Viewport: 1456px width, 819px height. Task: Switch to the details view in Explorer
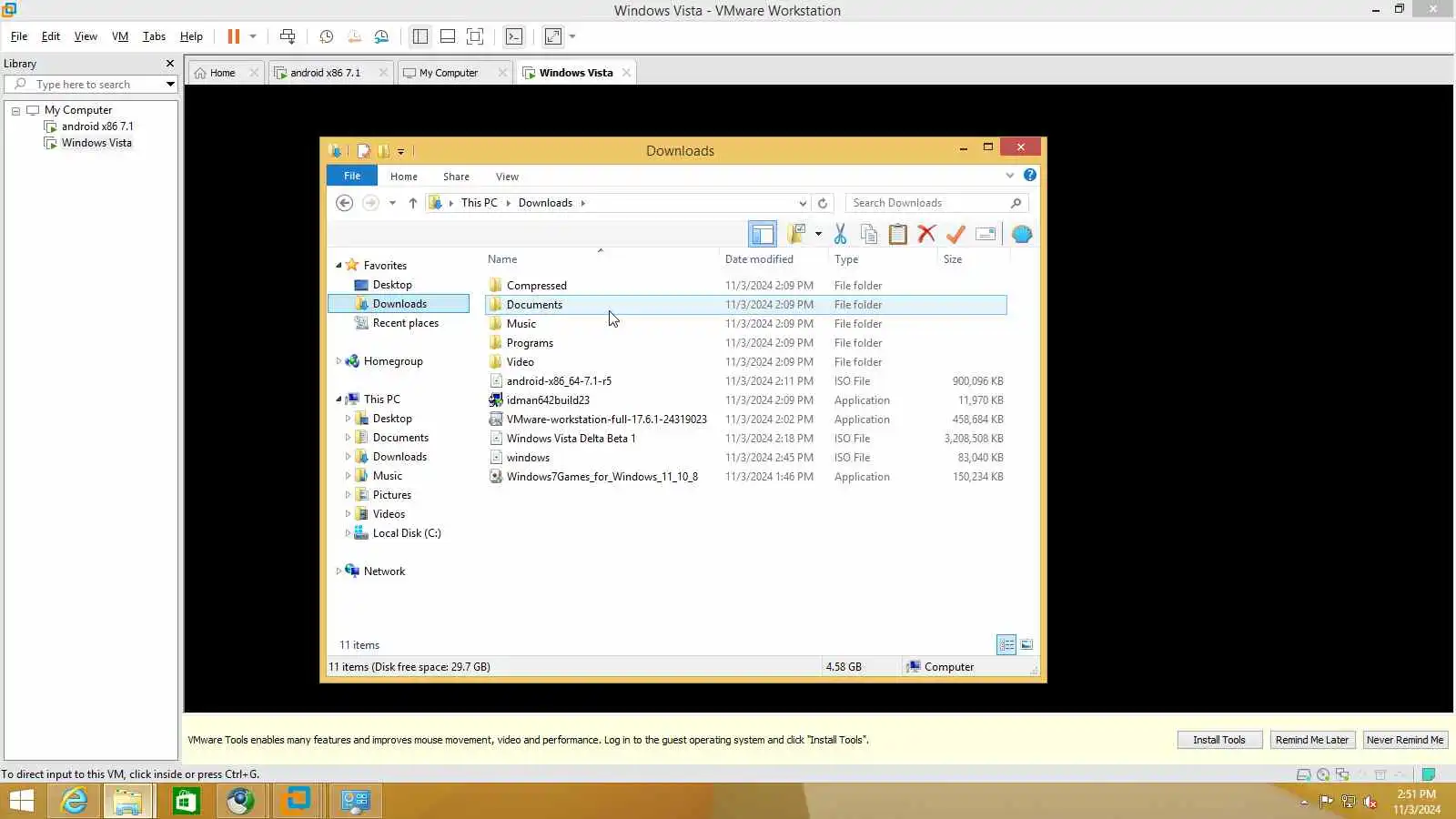coord(1006,645)
